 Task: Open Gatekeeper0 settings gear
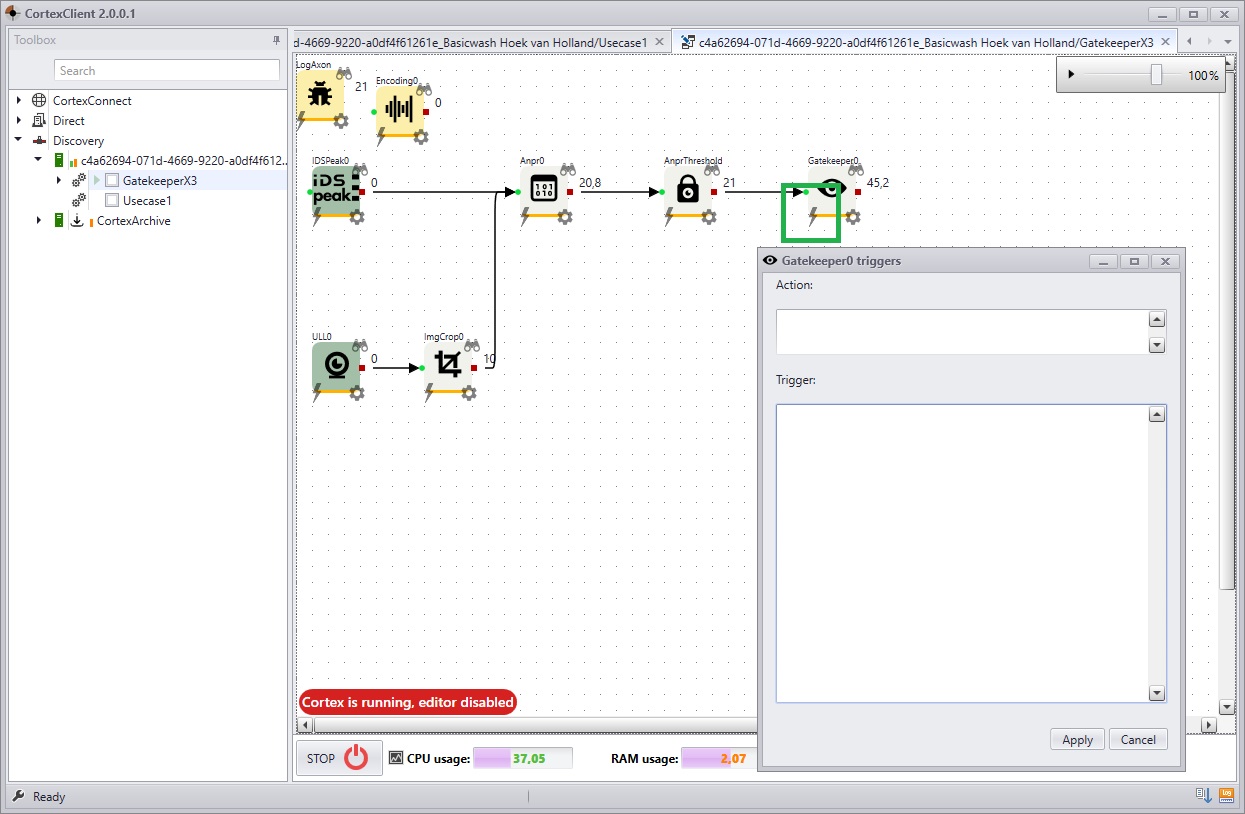[x=852, y=217]
